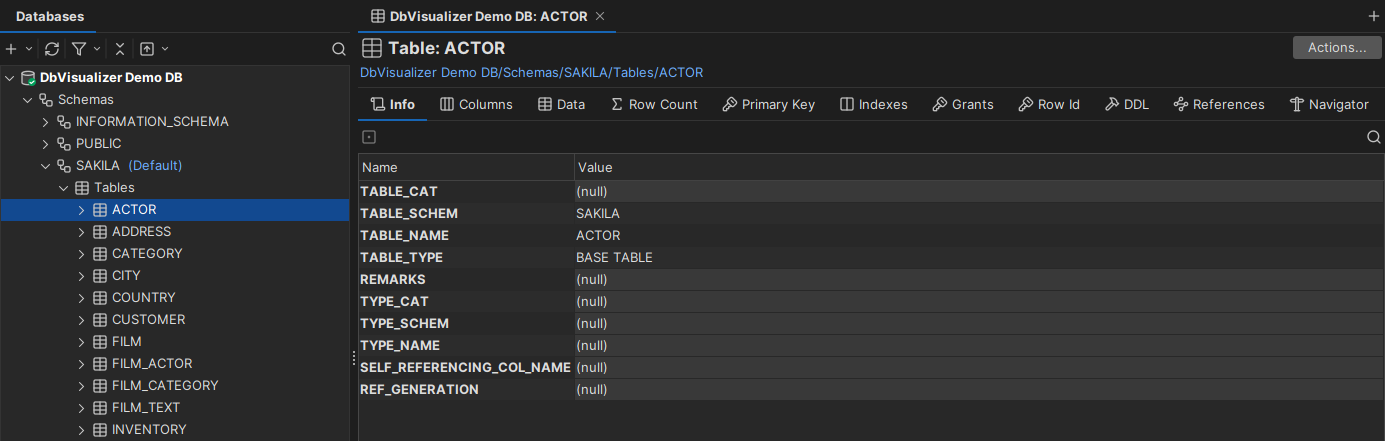This screenshot has height=441, width=1385.
Task: Click the table icon beside Table: ACTOR heading
Action: pos(372,48)
